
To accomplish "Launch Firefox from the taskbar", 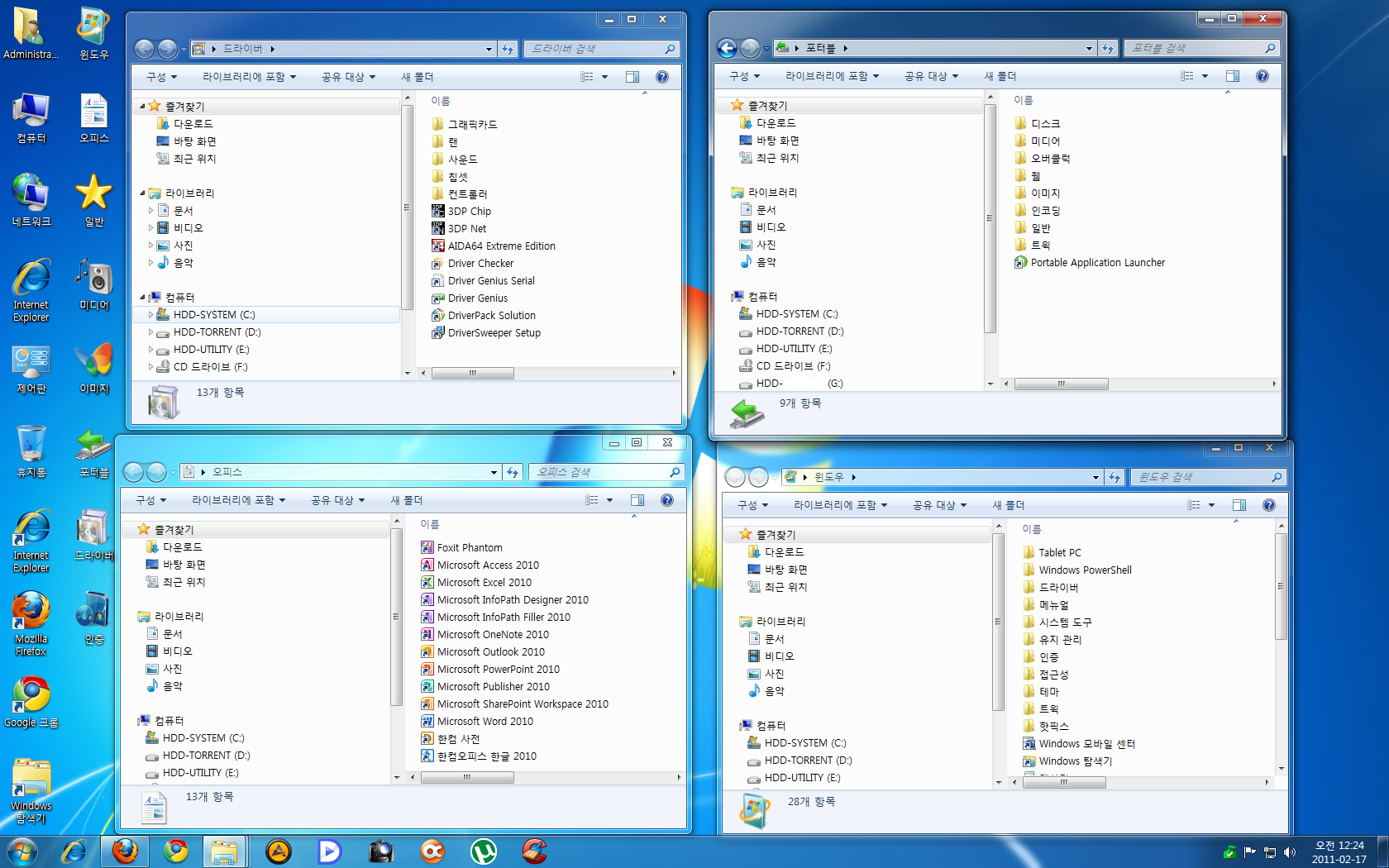I will click(125, 851).
